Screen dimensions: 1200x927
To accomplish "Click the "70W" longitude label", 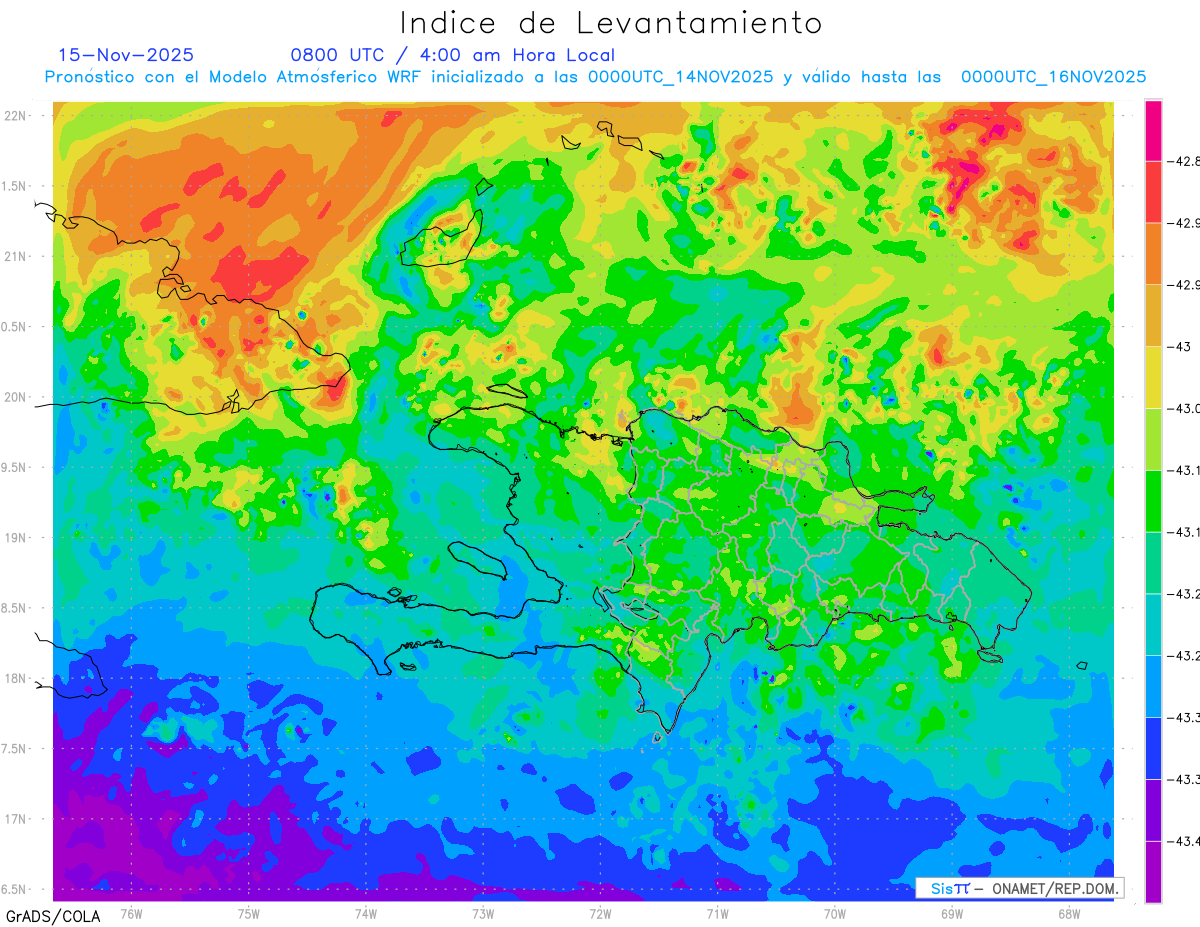I will click(x=835, y=913).
